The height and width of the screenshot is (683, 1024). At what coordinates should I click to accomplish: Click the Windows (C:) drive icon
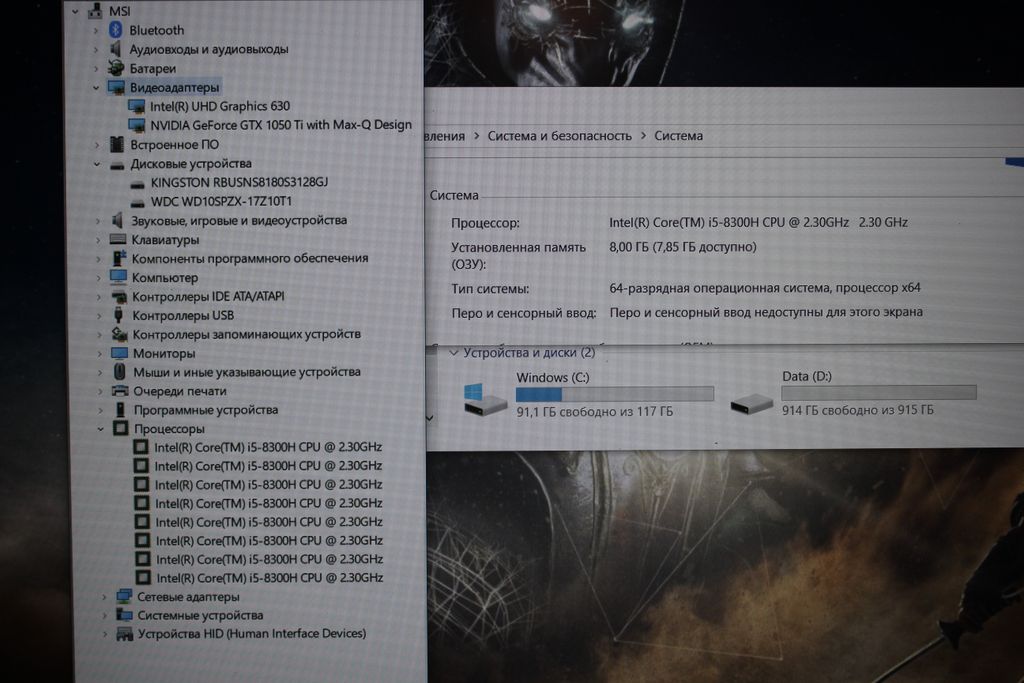click(x=484, y=399)
